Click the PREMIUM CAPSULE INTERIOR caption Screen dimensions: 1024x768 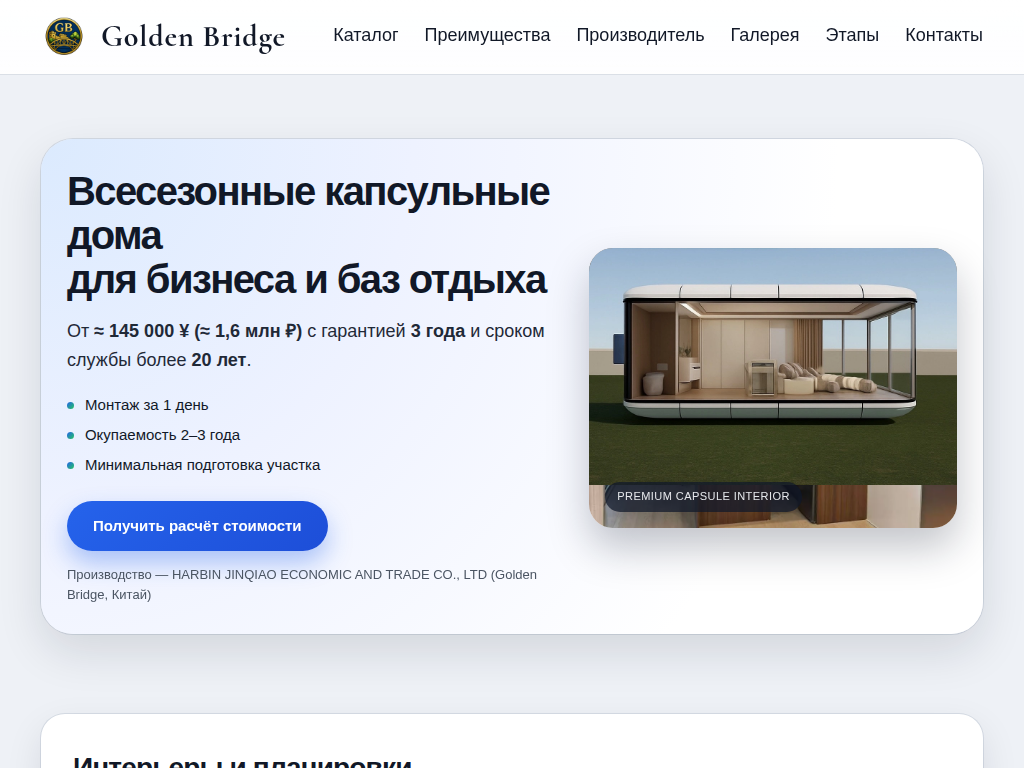pos(703,496)
